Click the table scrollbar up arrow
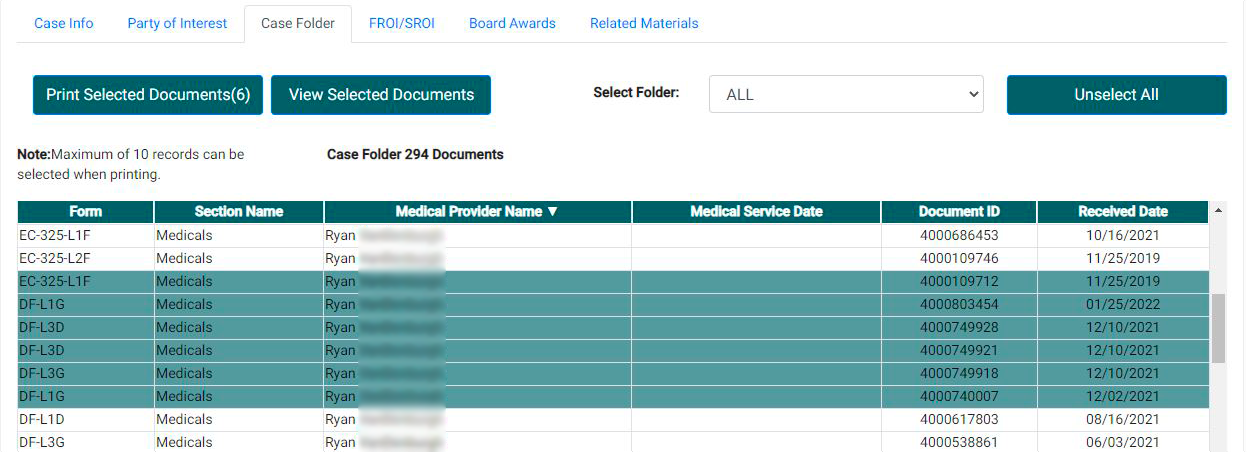Screen dimensions: 1247x452 click(x=1218, y=211)
